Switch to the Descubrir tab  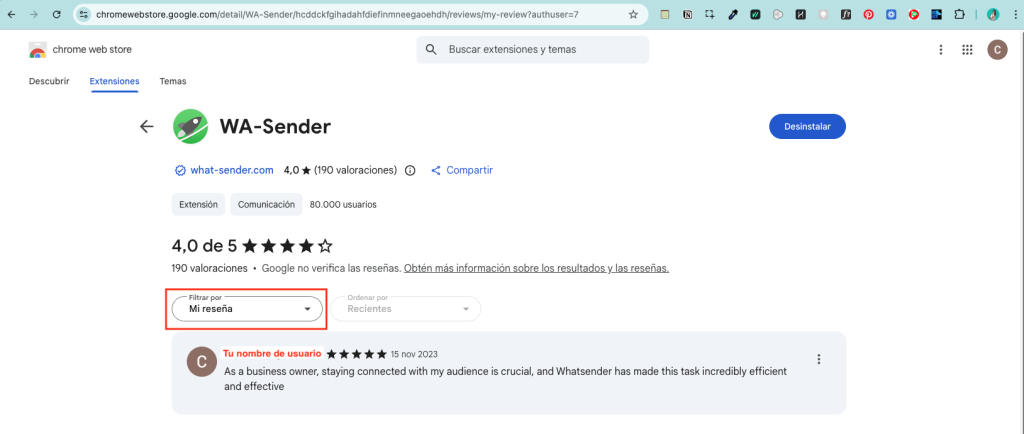point(49,81)
